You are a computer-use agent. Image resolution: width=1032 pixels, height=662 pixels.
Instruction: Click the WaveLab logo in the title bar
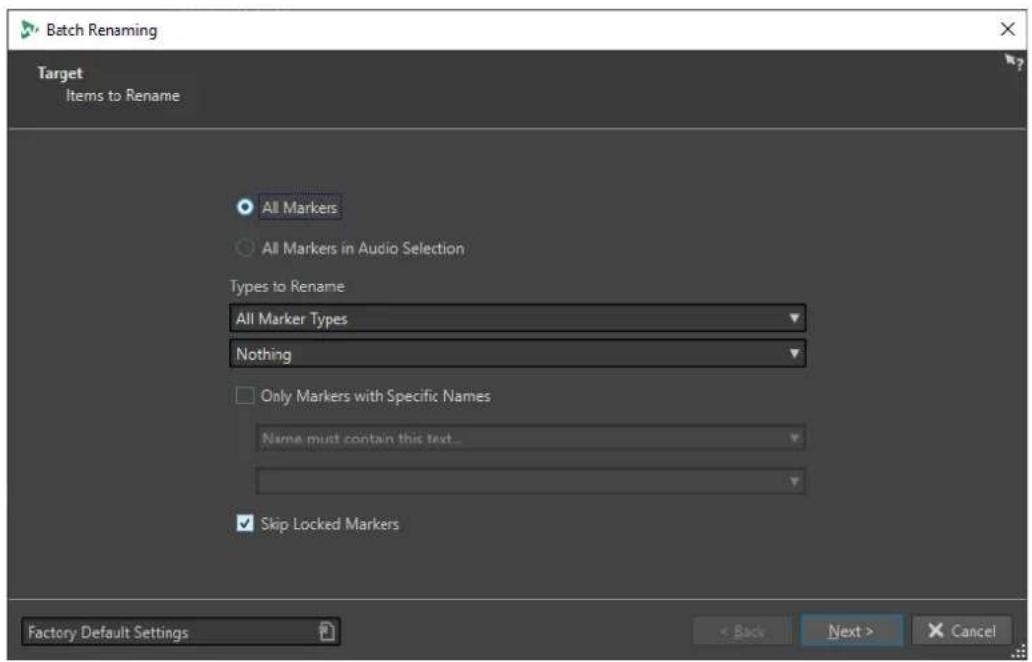(x=29, y=30)
